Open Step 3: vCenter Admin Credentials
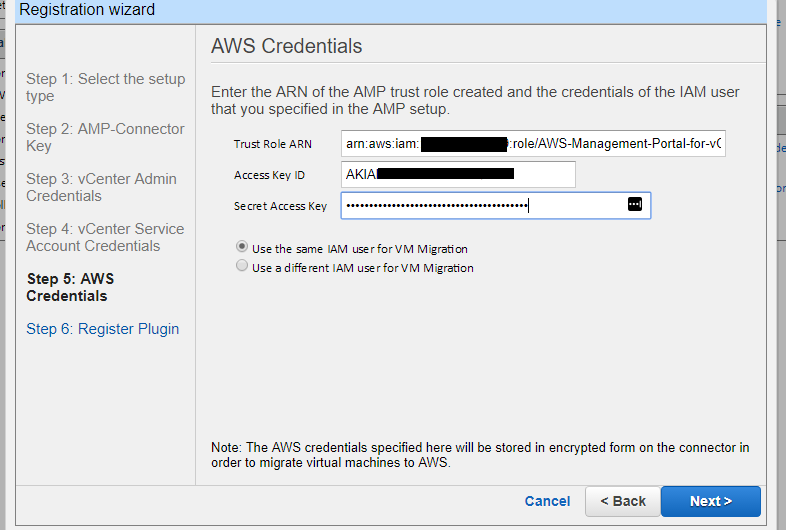The height and width of the screenshot is (530, 786). (x=101, y=187)
